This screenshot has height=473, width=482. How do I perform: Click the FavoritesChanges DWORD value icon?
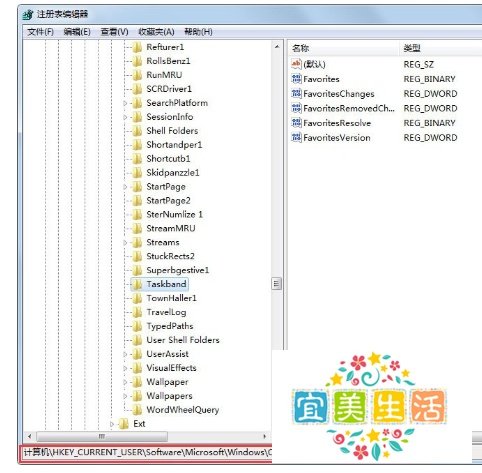296,93
